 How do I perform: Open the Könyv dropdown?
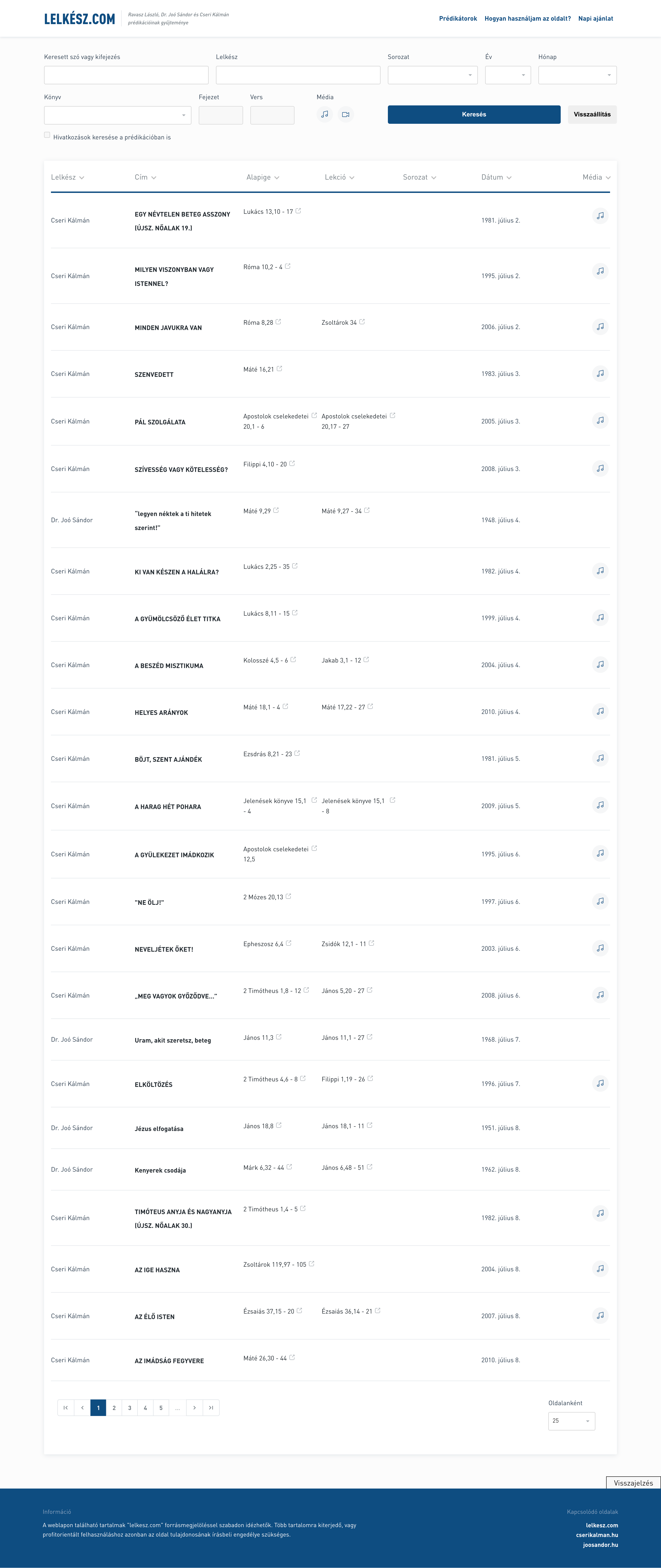[117, 115]
